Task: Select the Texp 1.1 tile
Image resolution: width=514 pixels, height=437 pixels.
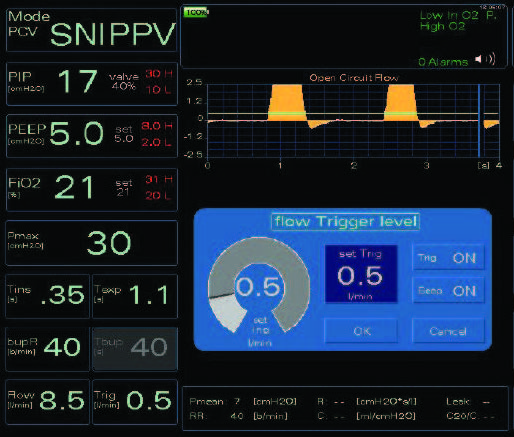Action: [135, 296]
